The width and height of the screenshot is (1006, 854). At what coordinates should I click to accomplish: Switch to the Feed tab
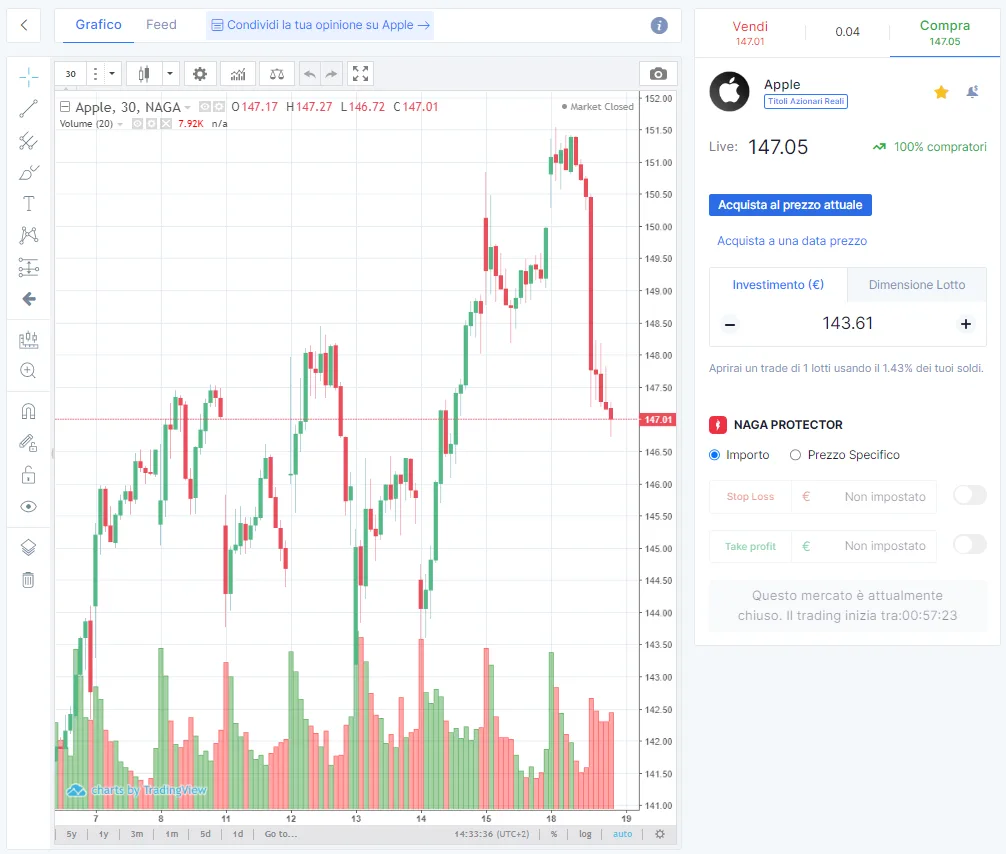(x=161, y=24)
